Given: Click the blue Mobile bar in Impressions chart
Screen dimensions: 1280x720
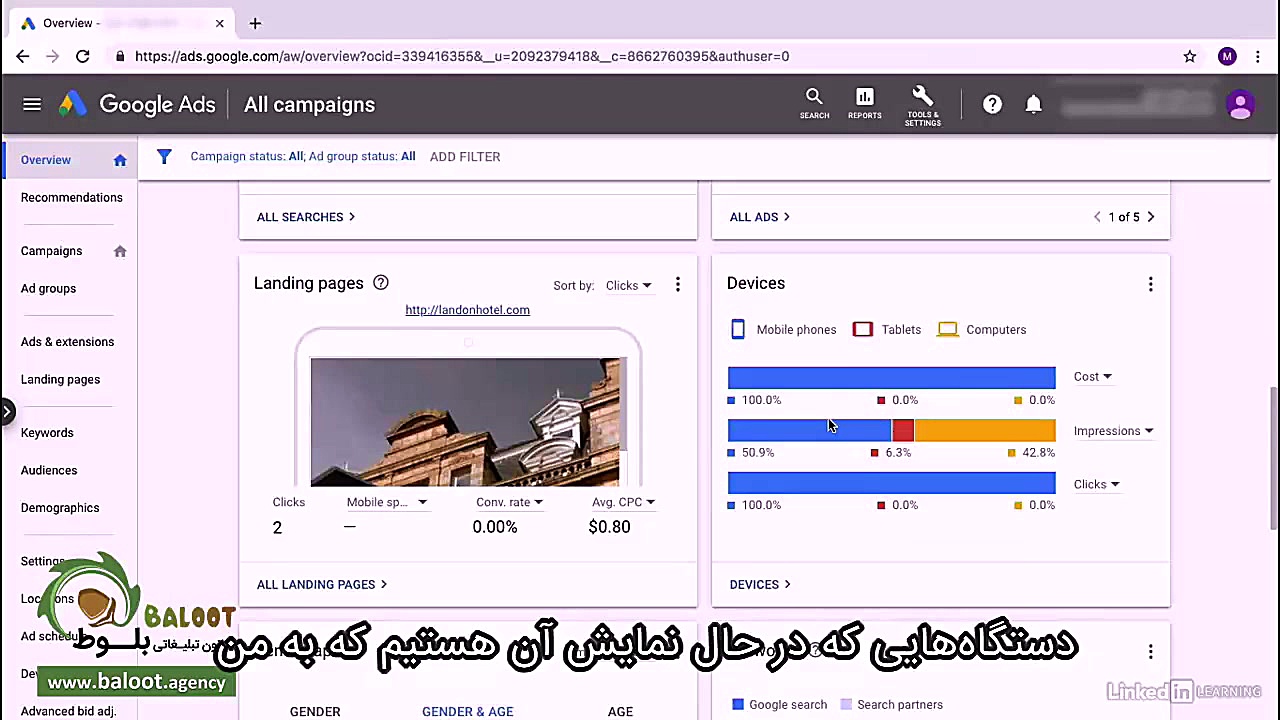Looking at the screenshot, I should [x=808, y=430].
